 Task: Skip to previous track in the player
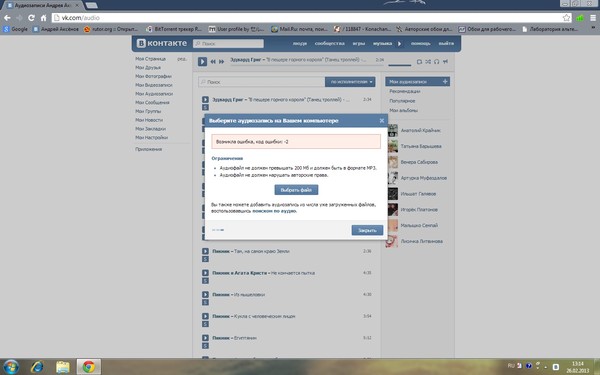coord(213,61)
